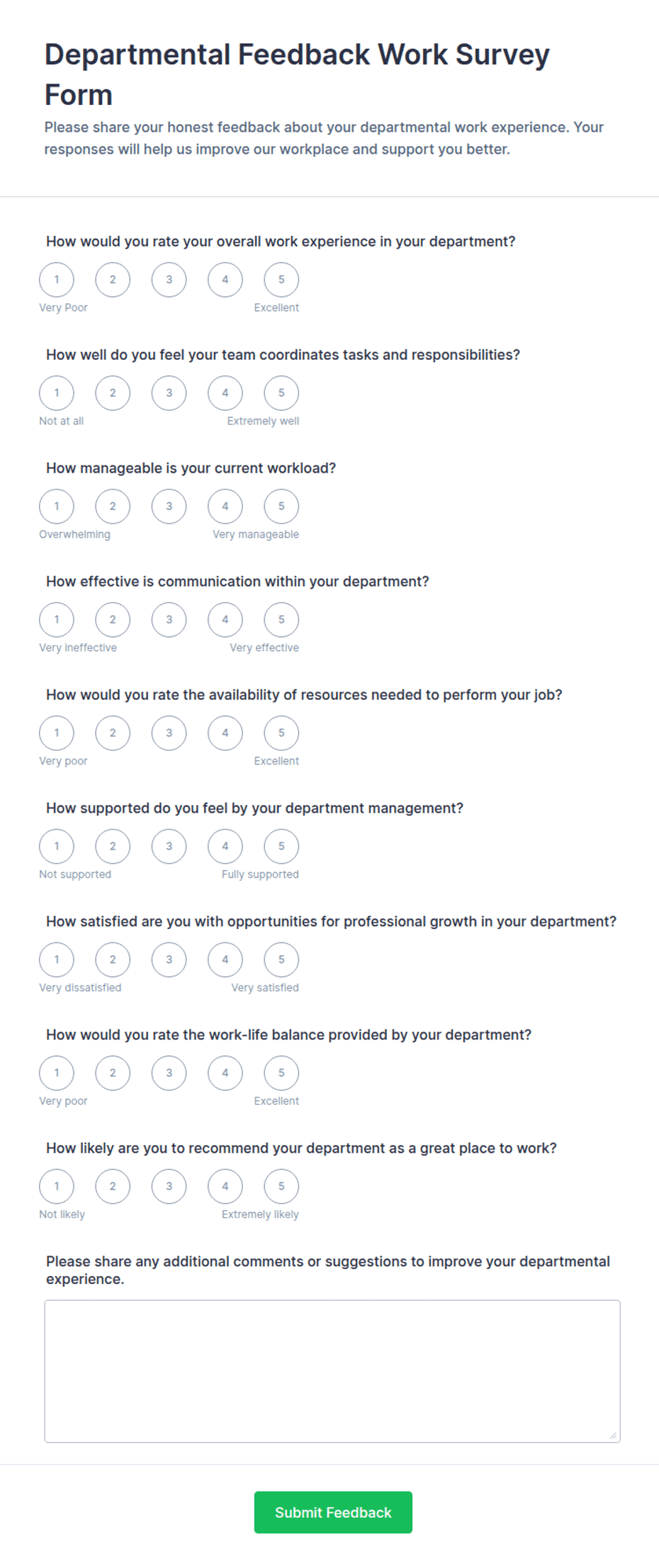This screenshot has width=659, height=1568.
Task: Select 4 for professional growth opportunities
Action: coord(225,959)
